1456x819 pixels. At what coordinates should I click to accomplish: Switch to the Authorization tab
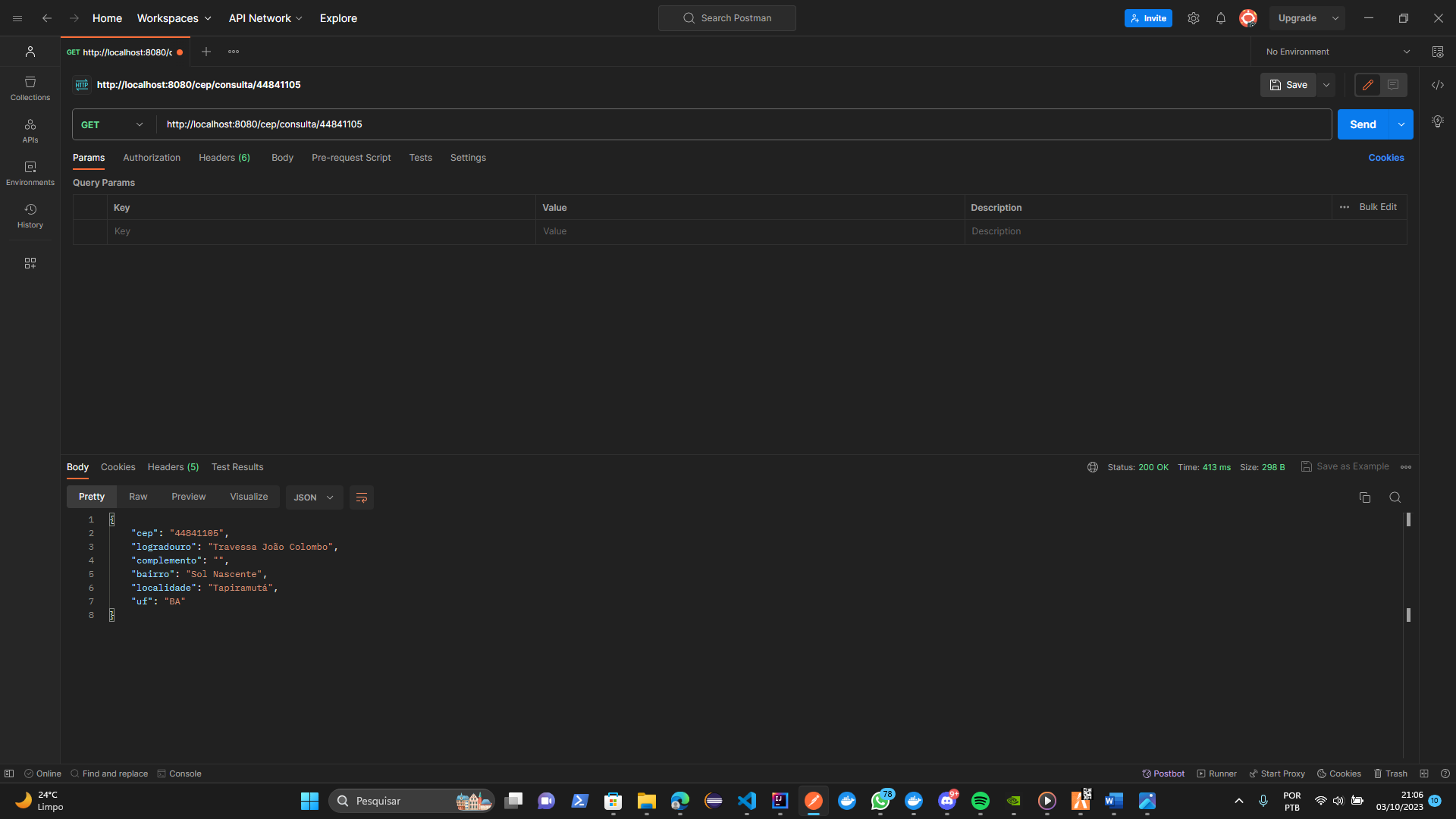(x=152, y=158)
